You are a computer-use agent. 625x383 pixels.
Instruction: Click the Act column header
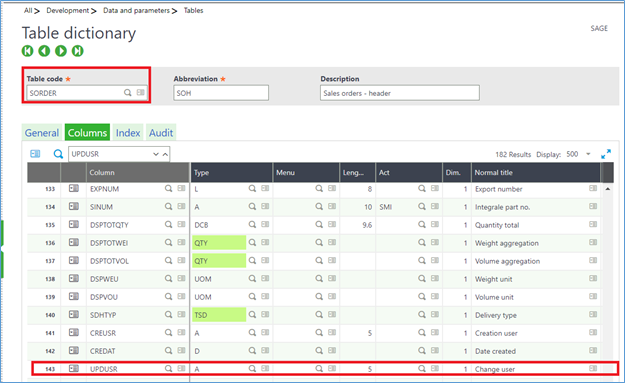point(409,173)
